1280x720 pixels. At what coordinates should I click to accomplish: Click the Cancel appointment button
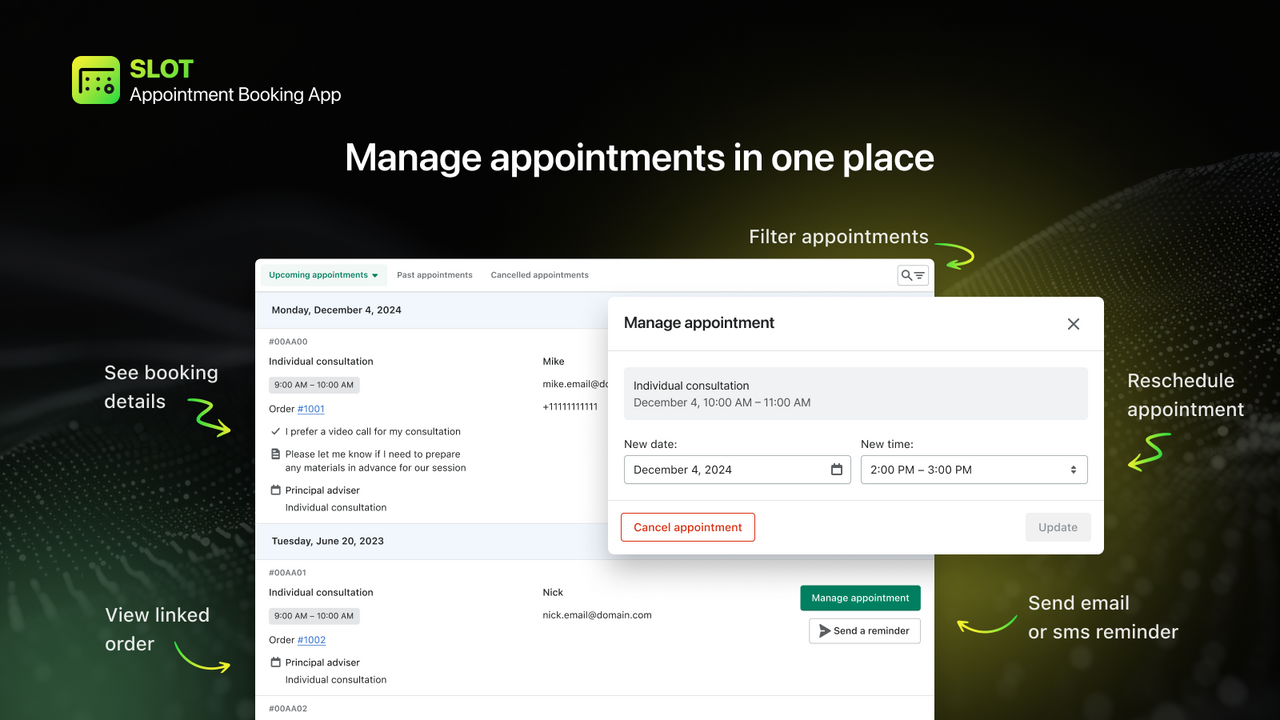coord(688,527)
